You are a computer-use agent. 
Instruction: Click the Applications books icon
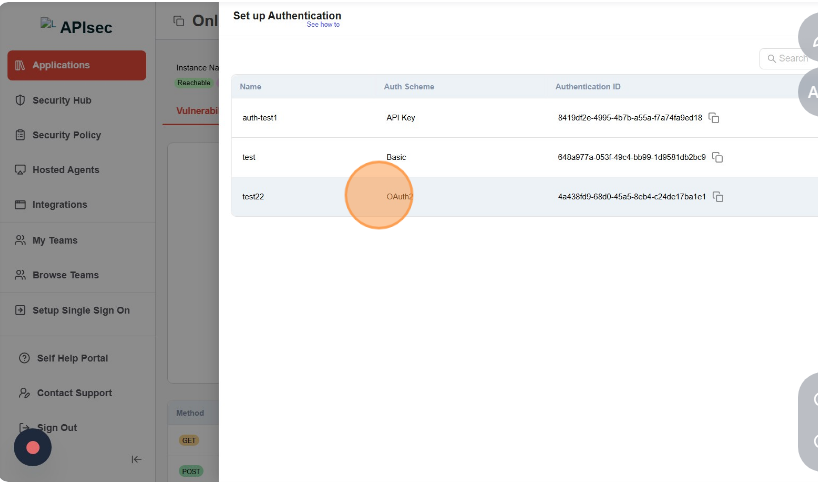coord(20,65)
